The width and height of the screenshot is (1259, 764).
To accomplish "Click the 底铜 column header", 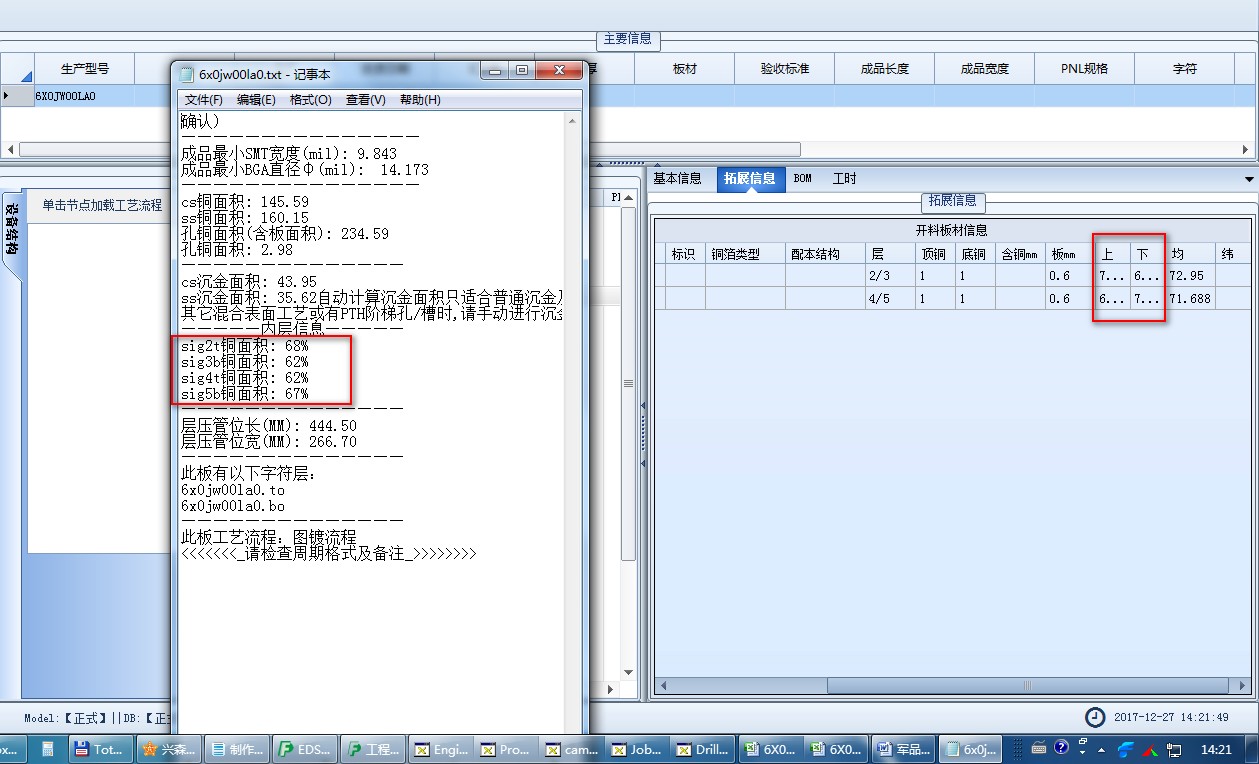I will (x=975, y=254).
